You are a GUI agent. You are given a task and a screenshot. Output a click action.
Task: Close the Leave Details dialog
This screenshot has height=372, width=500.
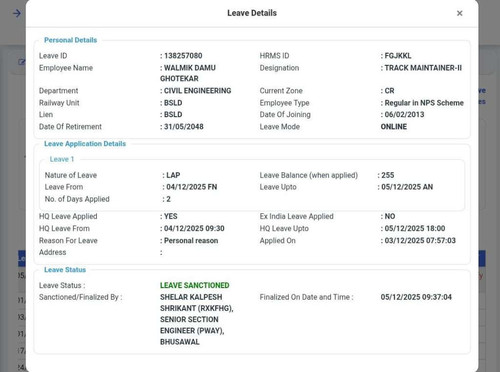click(x=459, y=13)
